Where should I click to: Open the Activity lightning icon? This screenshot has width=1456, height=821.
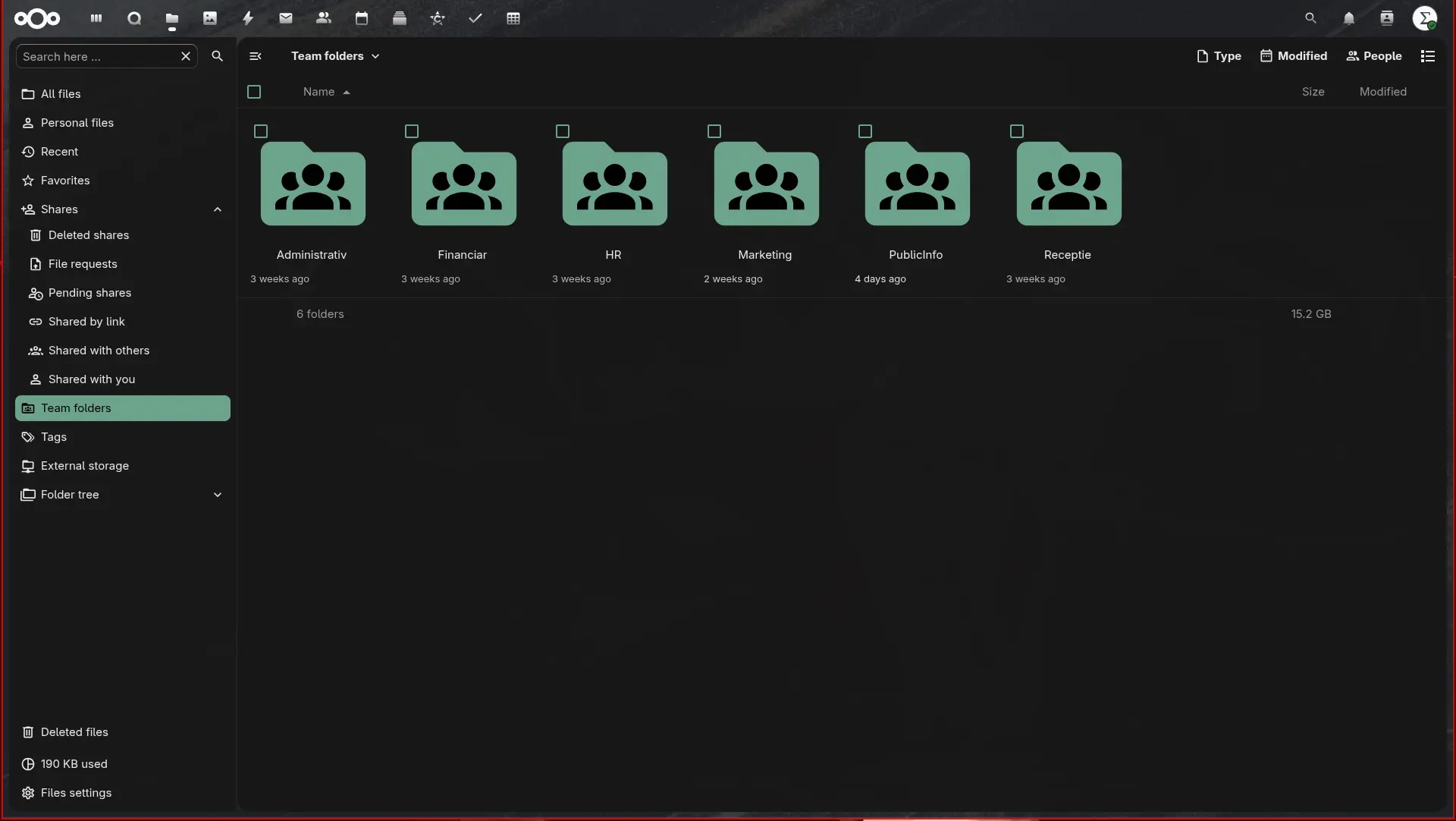tap(248, 18)
